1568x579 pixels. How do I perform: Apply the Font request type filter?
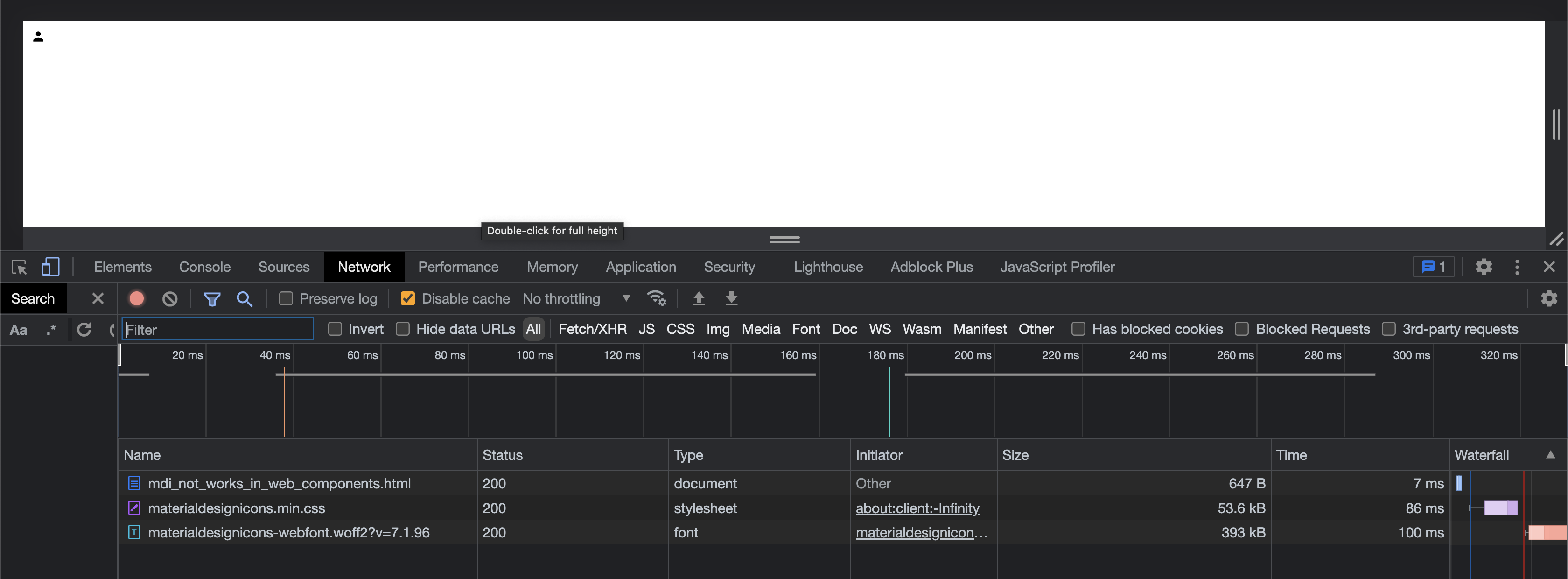806,329
